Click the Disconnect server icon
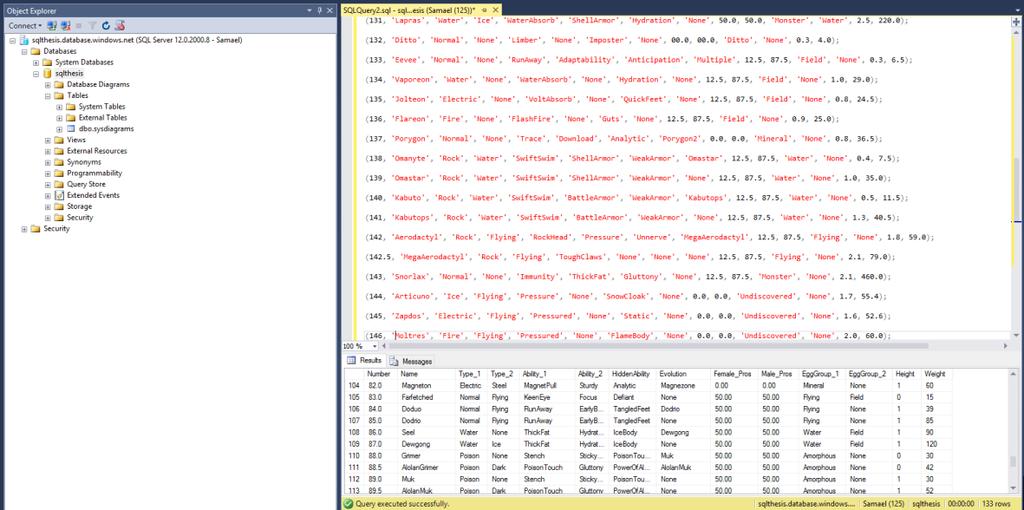The image size is (1024, 510). point(65,25)
